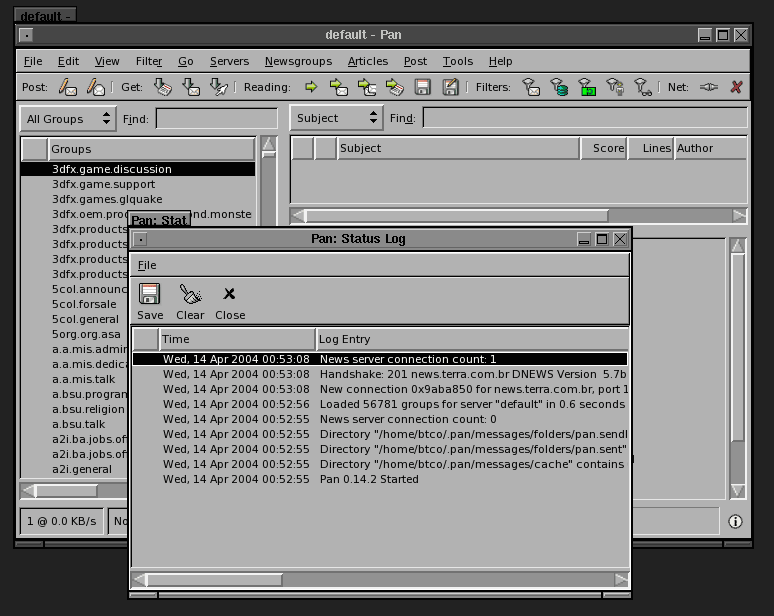Read next article icon (arrow over envelope)

pos(339,87)
